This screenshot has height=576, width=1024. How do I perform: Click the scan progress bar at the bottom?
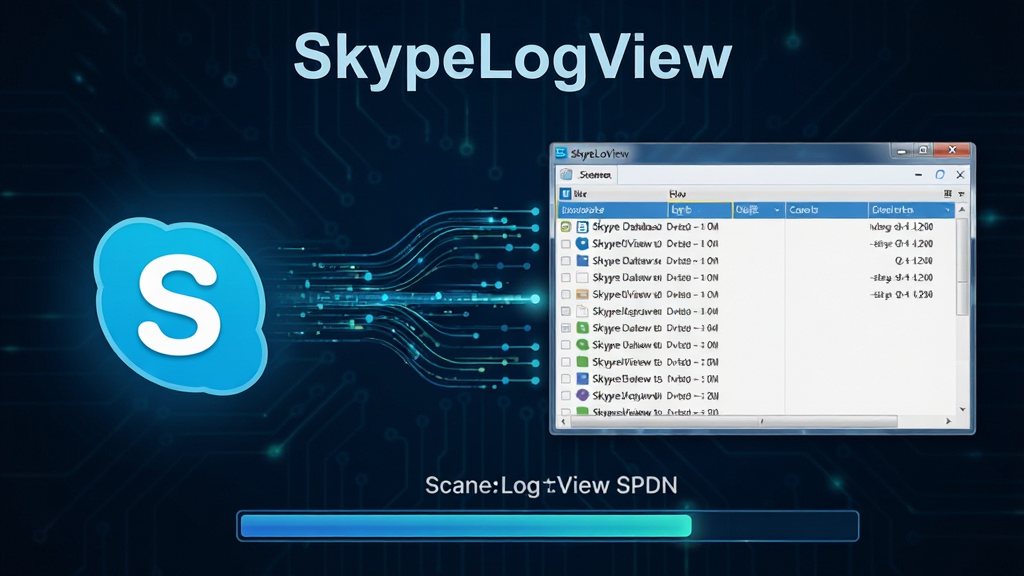pos(547,526)
